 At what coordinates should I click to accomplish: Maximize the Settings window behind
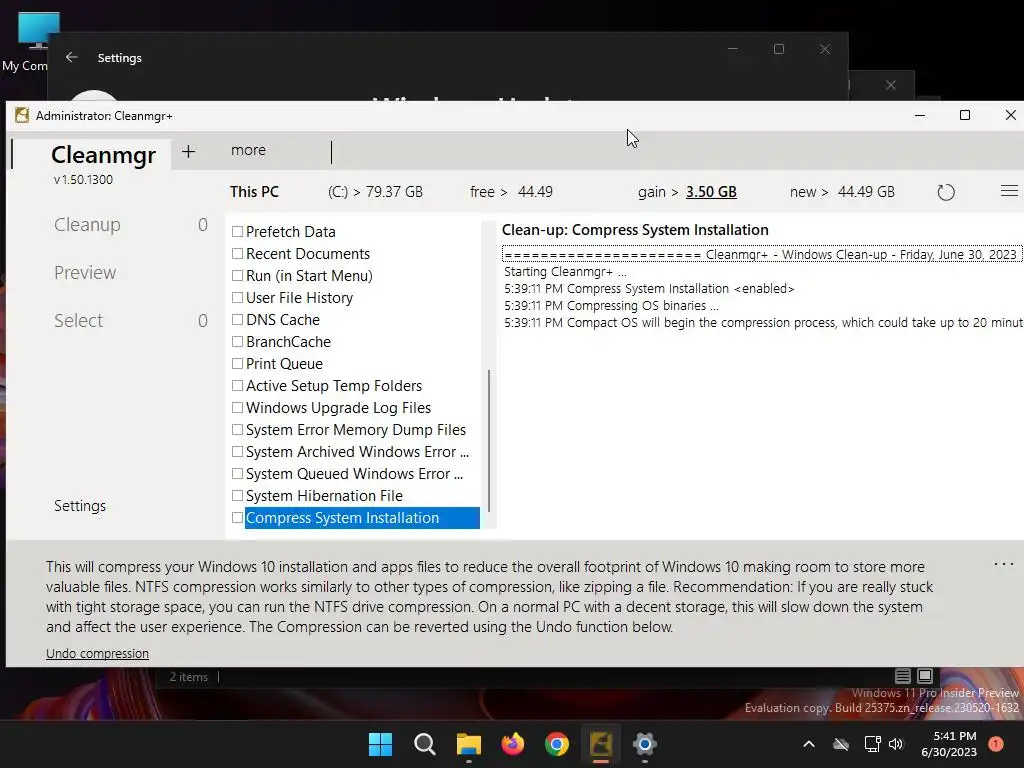778,49
